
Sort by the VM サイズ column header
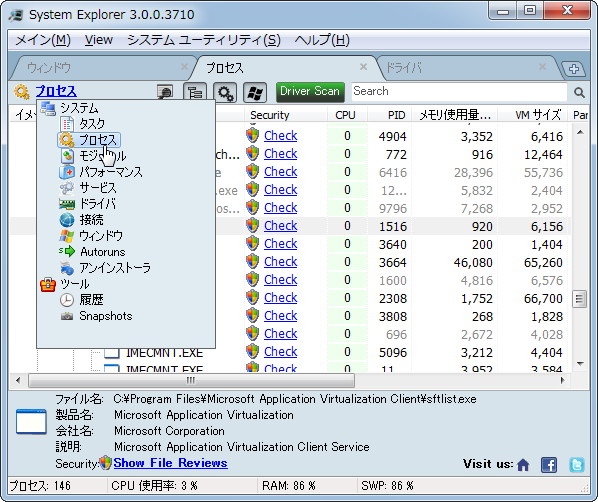(x=532, y=115)
